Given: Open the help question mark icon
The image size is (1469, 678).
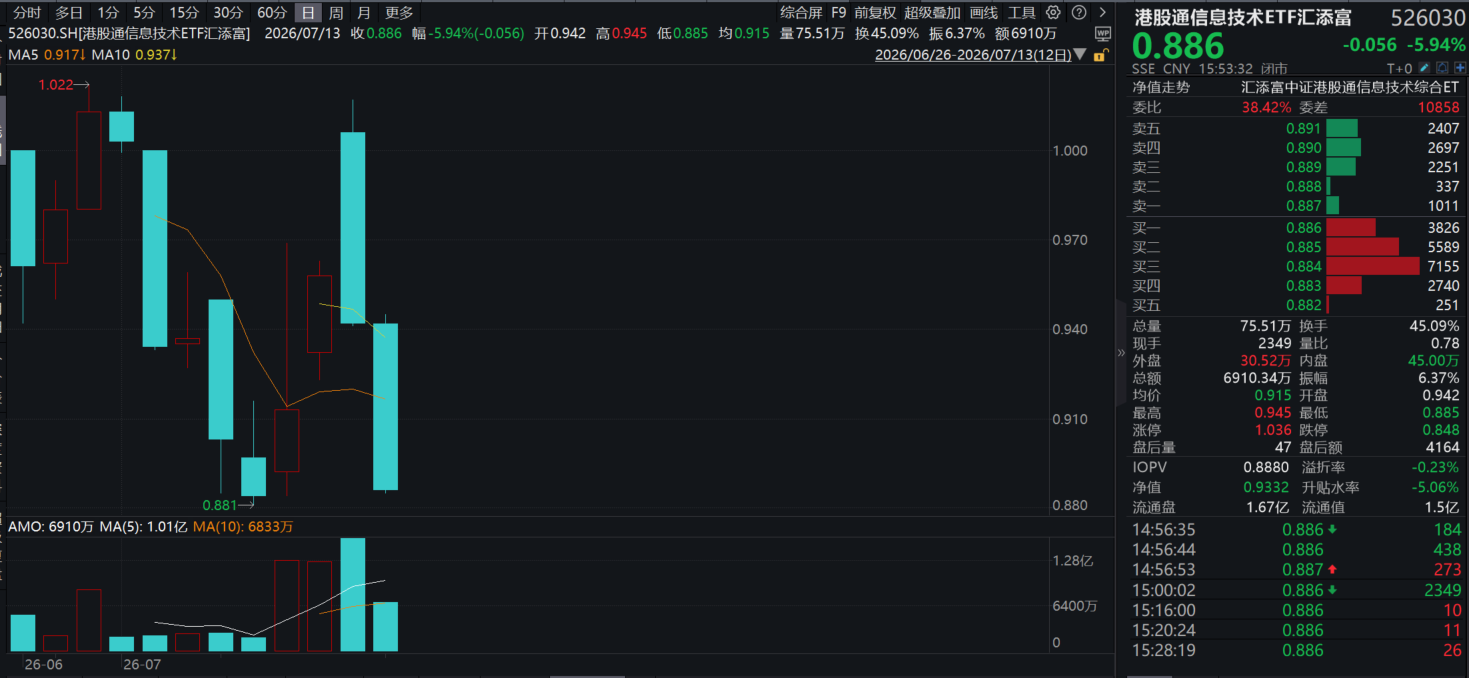Looking at the screenshot, I should 1078,13.
